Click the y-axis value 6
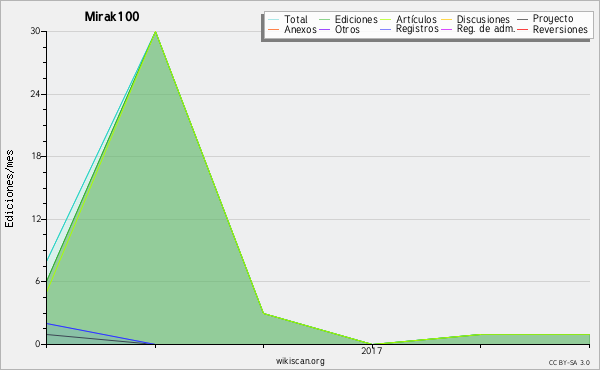This screenshot has width=600, height=370. (x=38, y=281)
